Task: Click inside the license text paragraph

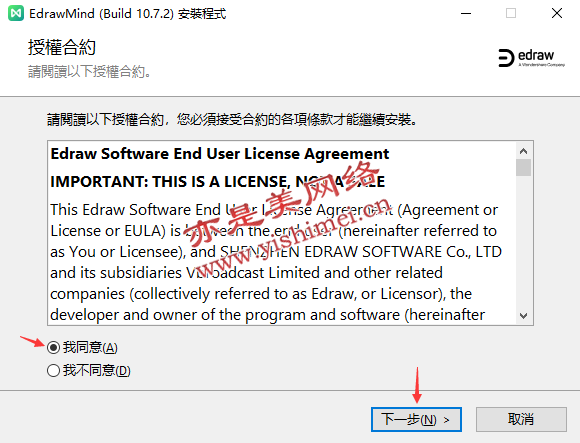Action: tap(276, 262)
